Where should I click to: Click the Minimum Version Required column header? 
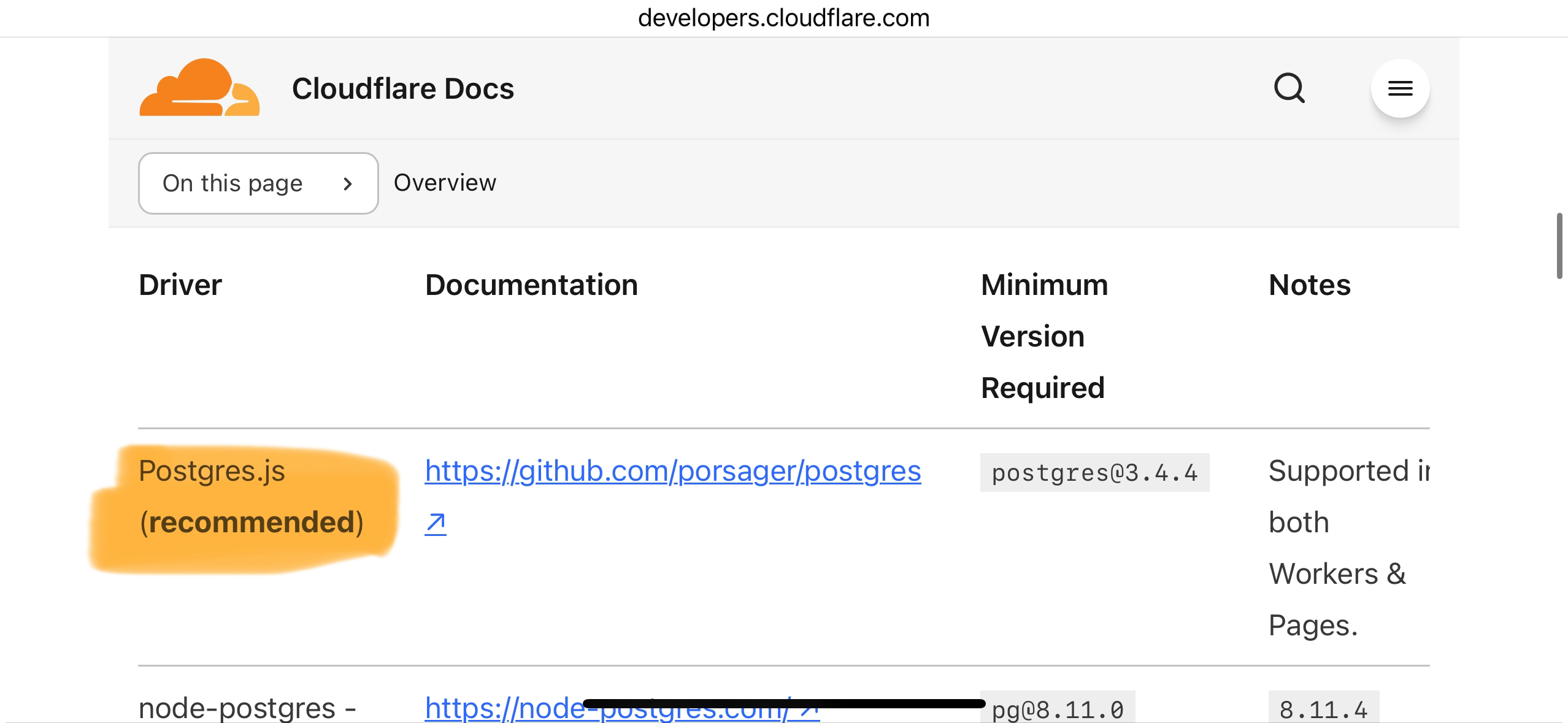point(1044,336)
